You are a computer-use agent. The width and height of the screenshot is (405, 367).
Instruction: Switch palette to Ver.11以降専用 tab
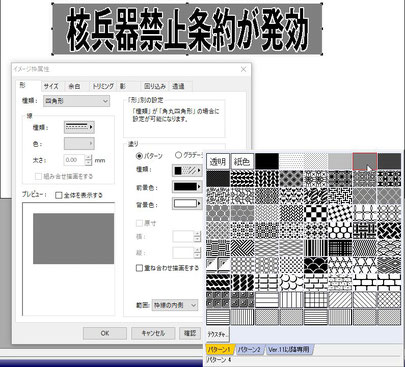[289, 349]
